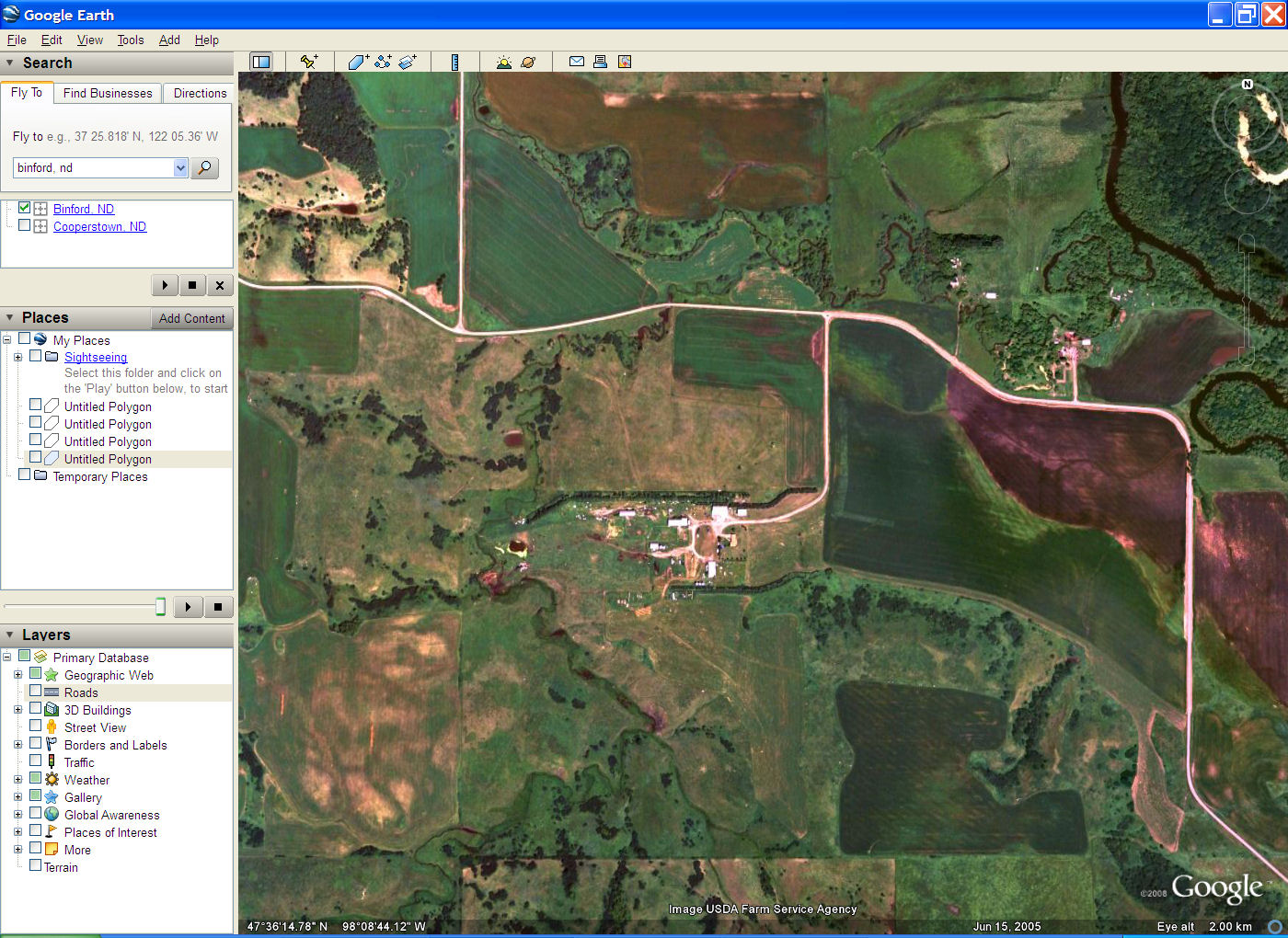Stop the Places tour

(218, 607)
